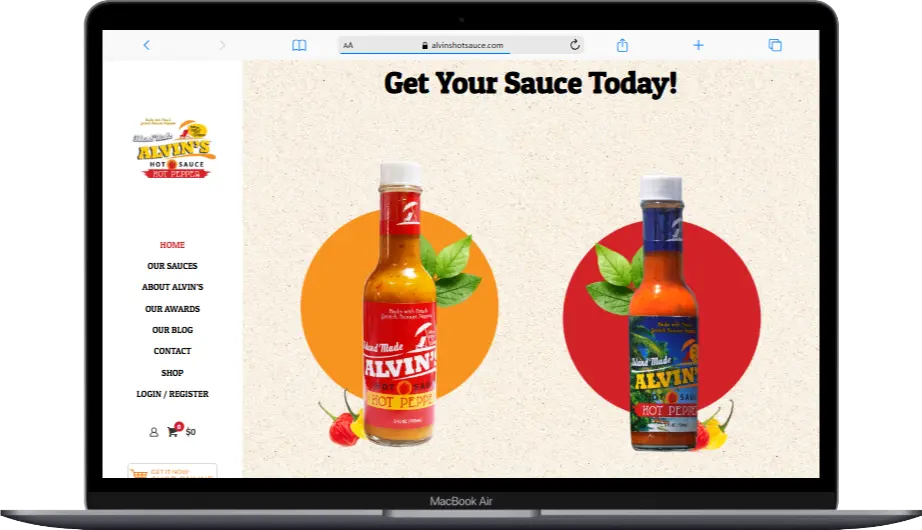The width and height of the screenshot is (922, 530).
Task: Open the AA reader text options
Action: [348, 45]
